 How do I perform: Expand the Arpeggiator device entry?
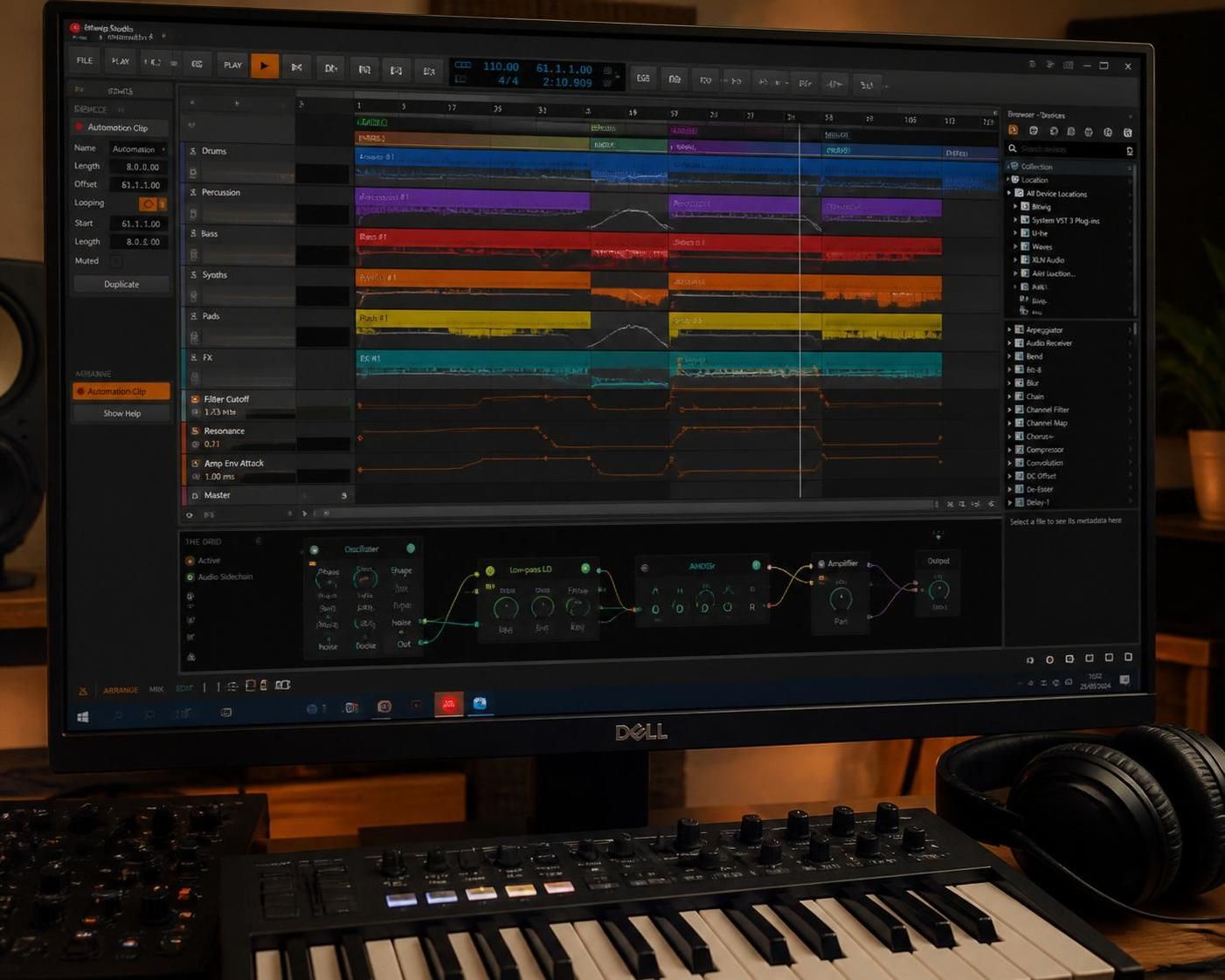point(1010,330)
